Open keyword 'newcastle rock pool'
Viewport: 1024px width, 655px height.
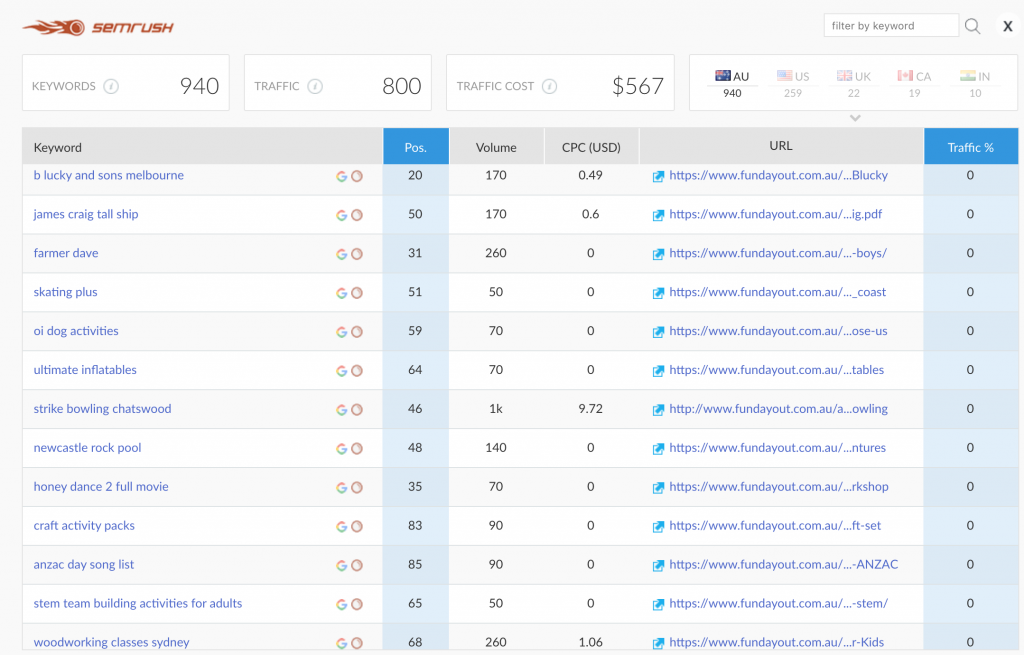click(88, 448)
